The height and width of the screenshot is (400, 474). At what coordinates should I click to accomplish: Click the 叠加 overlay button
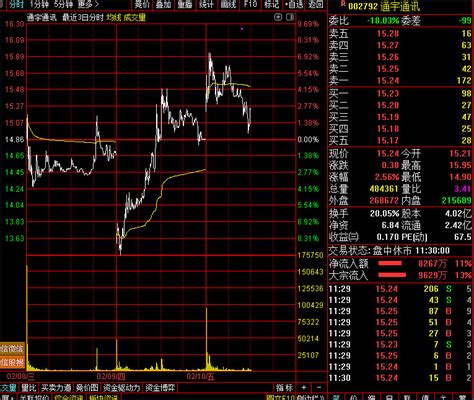pos(163,4)
